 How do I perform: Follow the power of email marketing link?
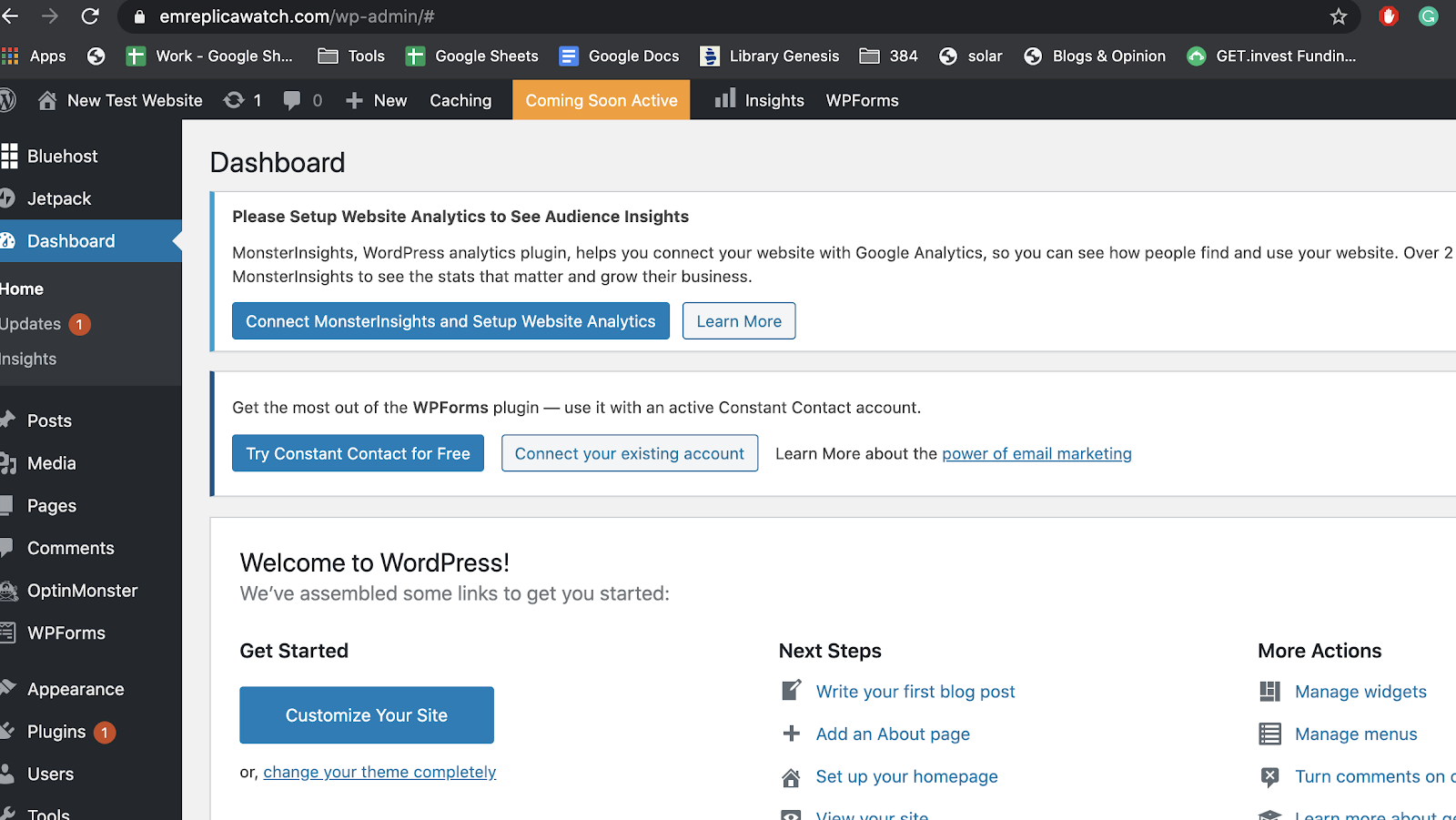coord(1036,453)
